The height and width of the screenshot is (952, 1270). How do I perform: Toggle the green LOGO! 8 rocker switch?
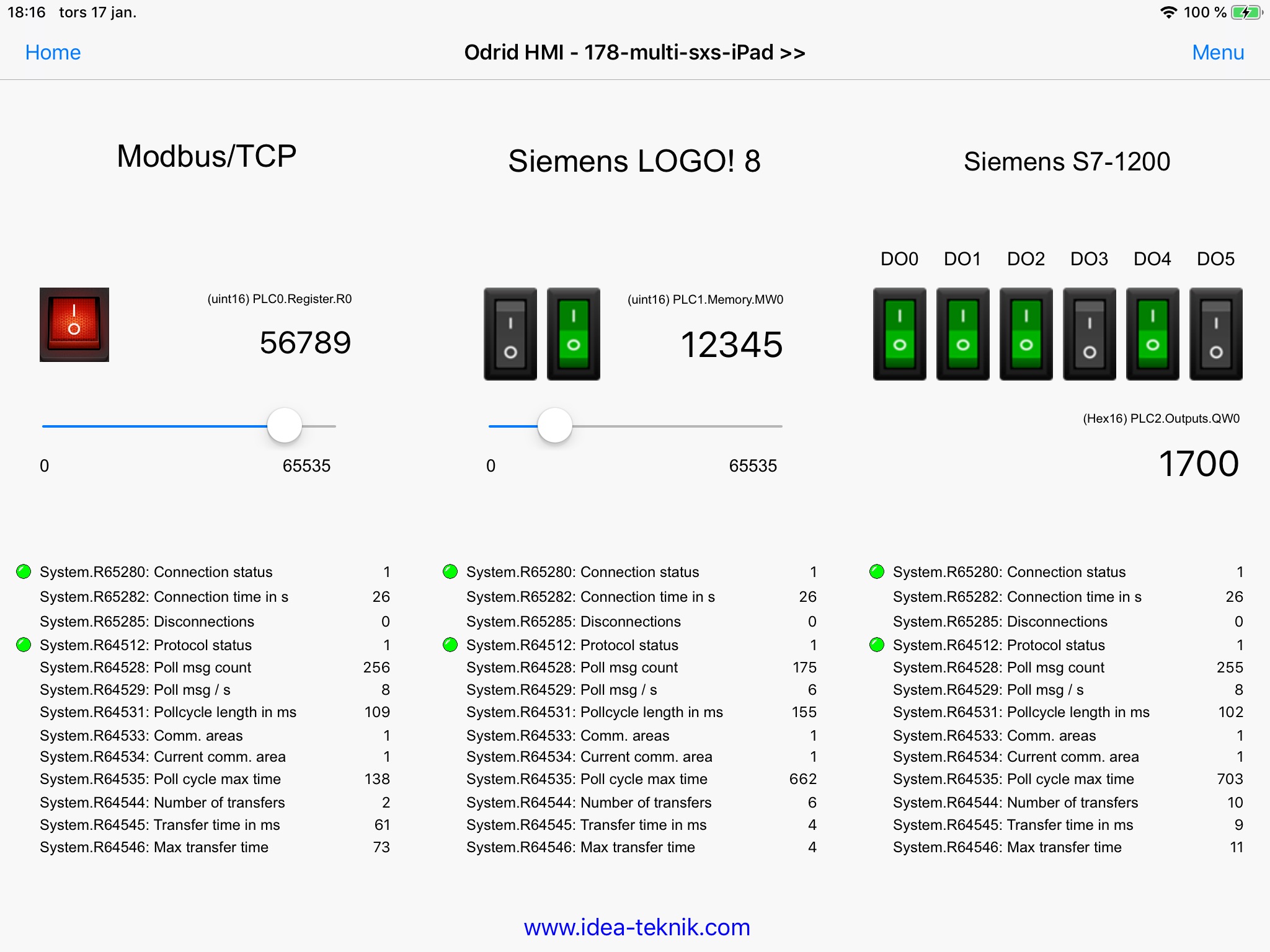tap(574, 334)
